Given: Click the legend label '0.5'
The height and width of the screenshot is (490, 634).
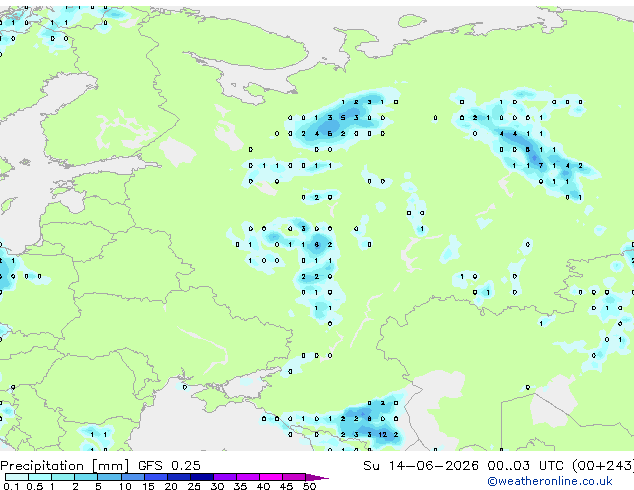Looking at the screenshot, I should pos(34,486).
